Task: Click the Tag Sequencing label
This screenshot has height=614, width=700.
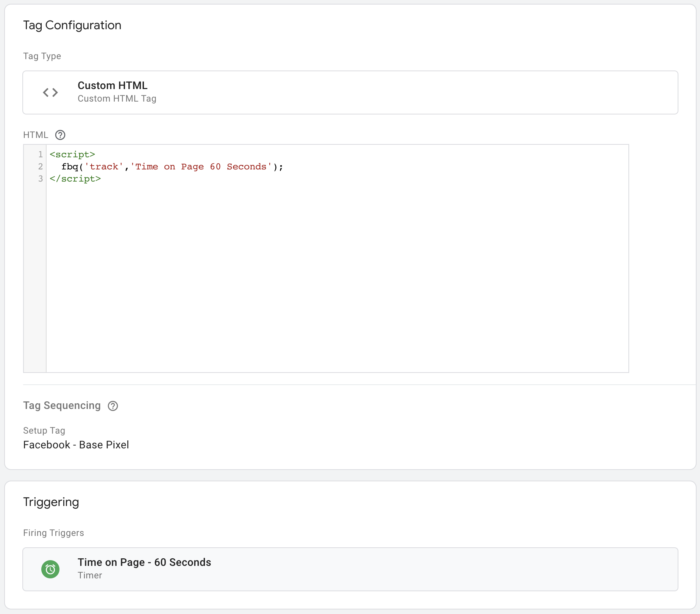Action: (x=62, y=405)
